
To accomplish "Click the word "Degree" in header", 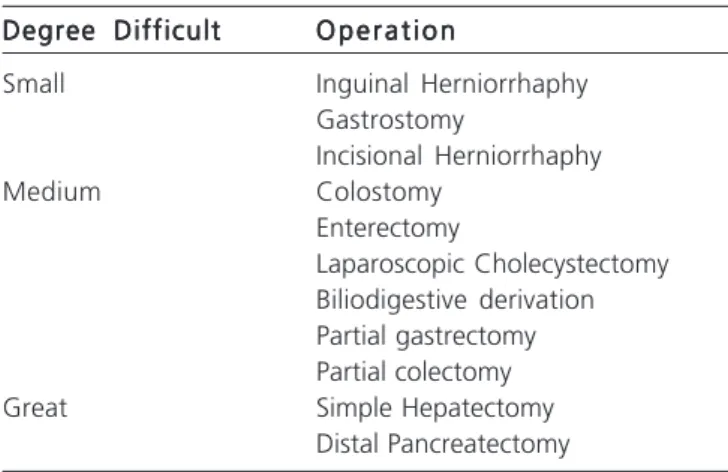I will tap(49, 31).
